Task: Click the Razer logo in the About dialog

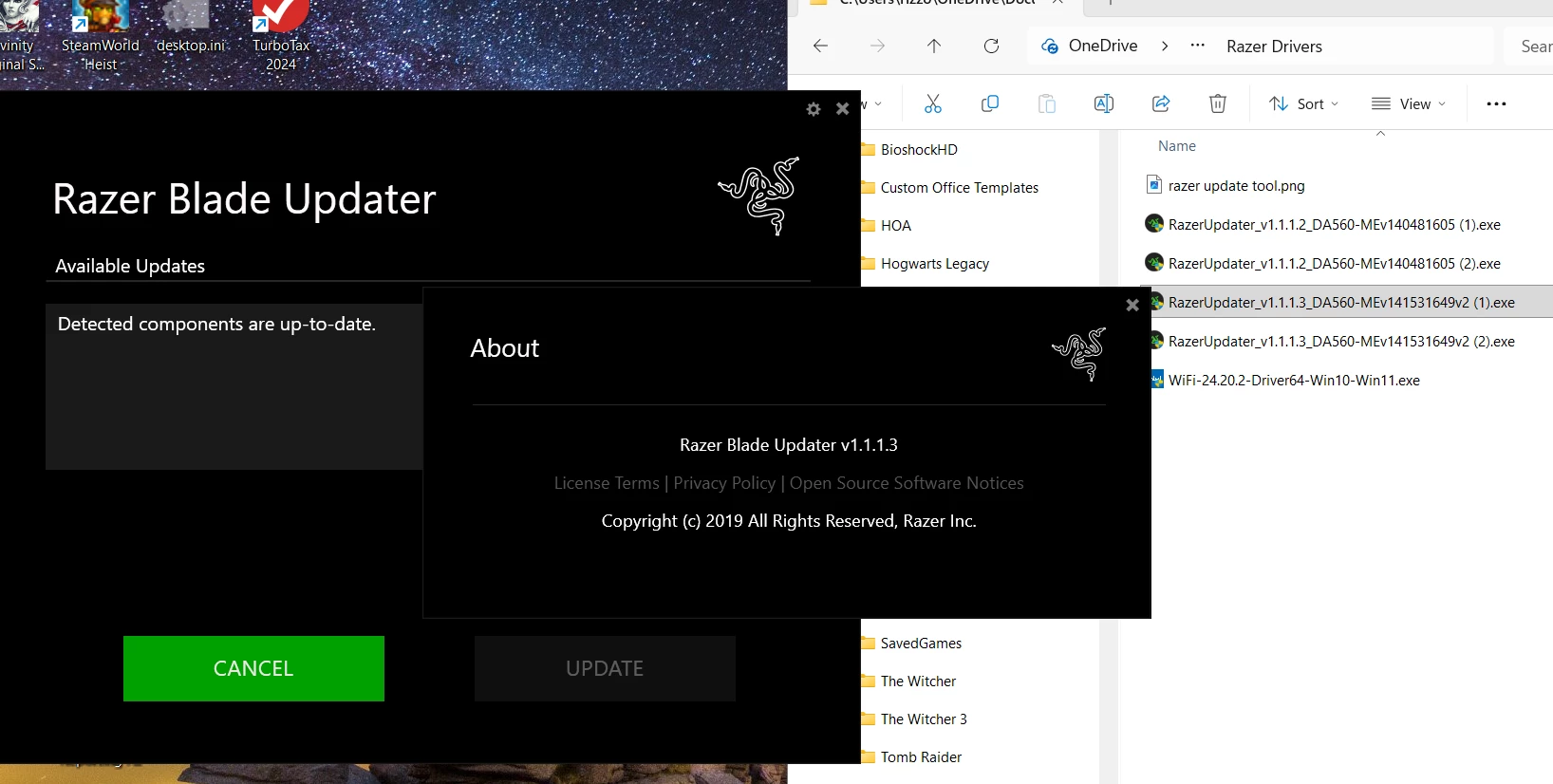Action: click(x=1079, y=354)
